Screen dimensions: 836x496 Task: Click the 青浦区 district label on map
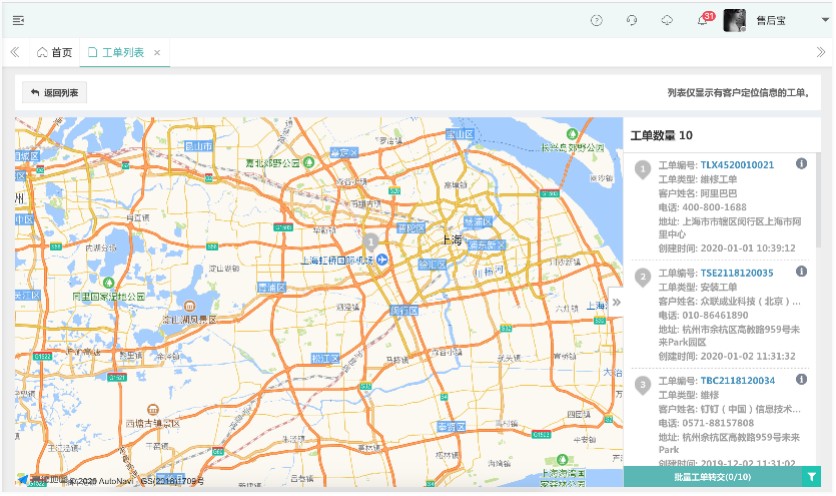[272, 287]
